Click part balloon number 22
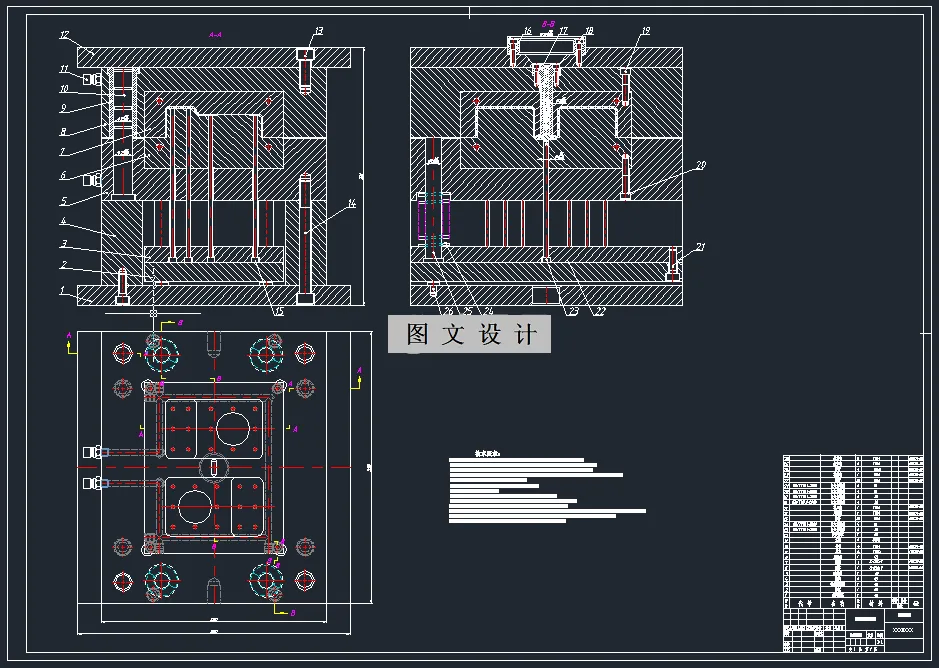Screen dimensions: 939x668 pyautogui.click(x=600, y=311)
